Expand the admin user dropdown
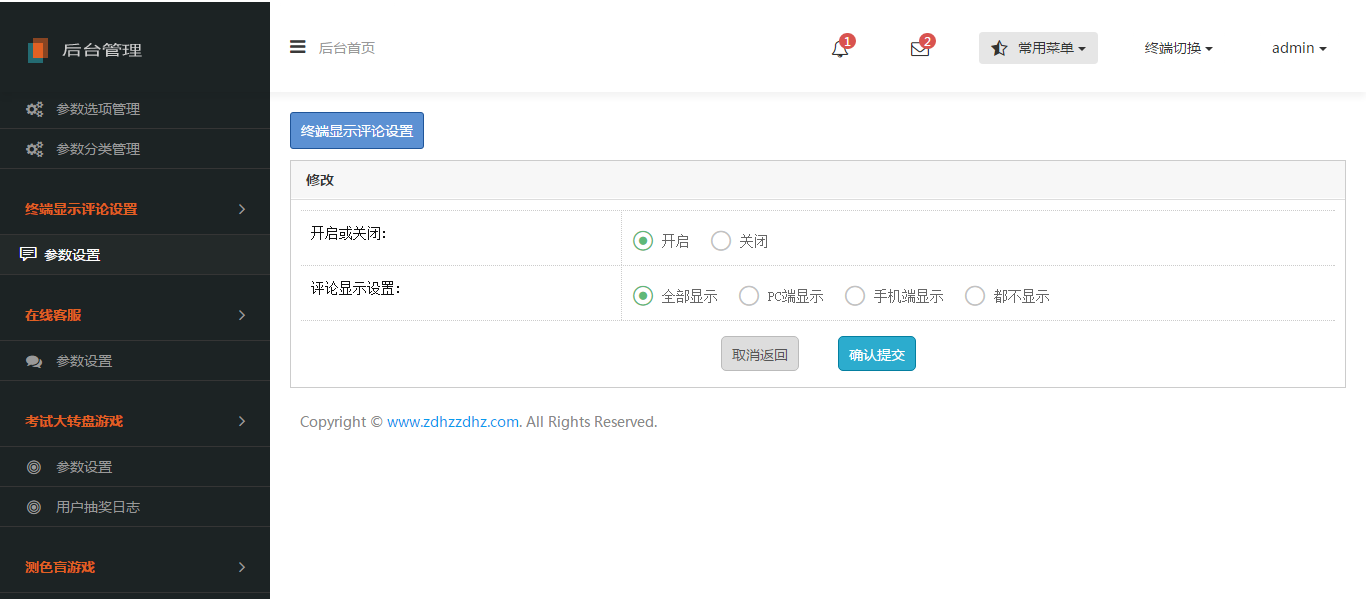 click(1298, 48)
